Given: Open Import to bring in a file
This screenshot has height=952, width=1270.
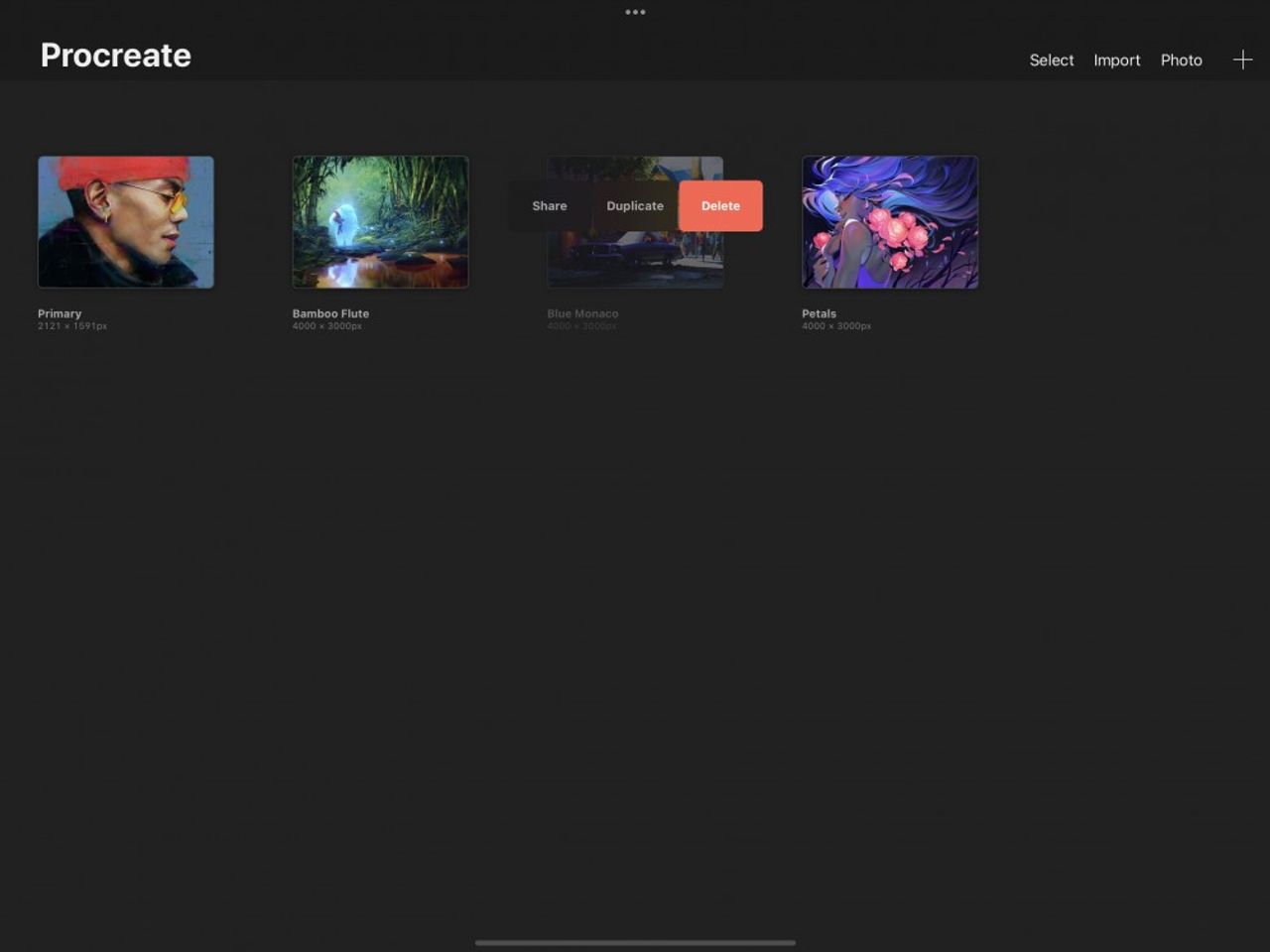Looking at the screenshot, I should point(1117,59).
